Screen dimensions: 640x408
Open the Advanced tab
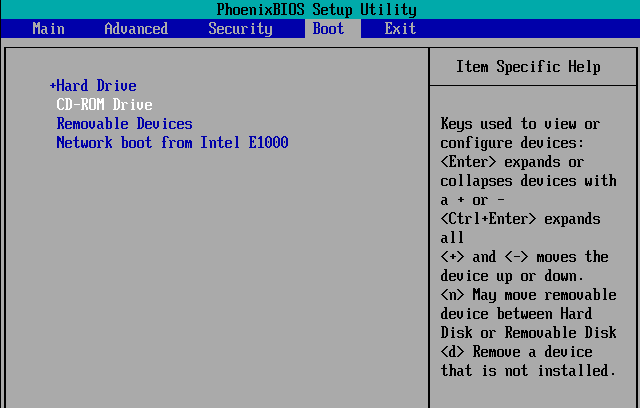pos(136,29)
